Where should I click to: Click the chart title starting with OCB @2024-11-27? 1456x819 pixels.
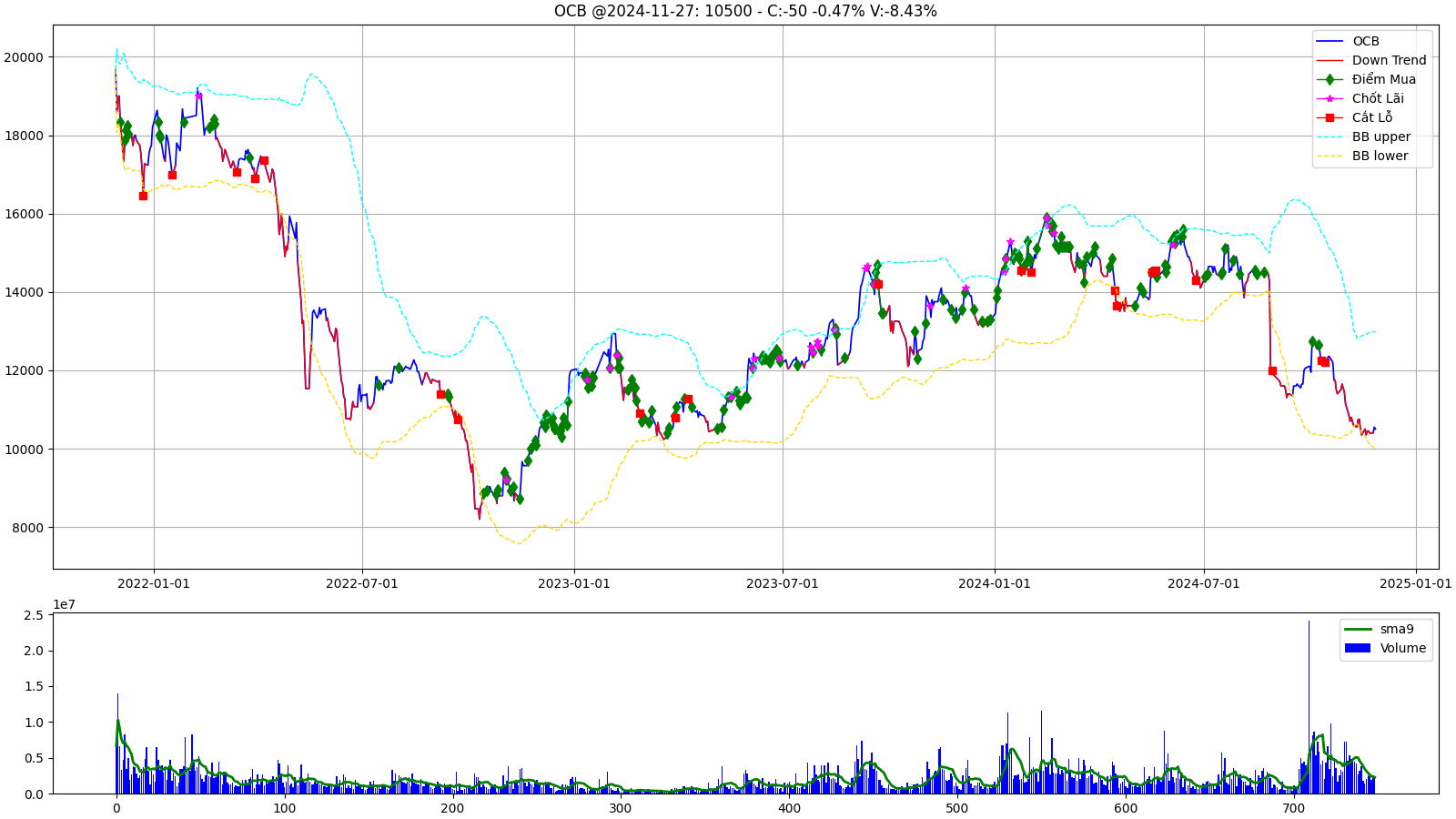click(745, 11)
